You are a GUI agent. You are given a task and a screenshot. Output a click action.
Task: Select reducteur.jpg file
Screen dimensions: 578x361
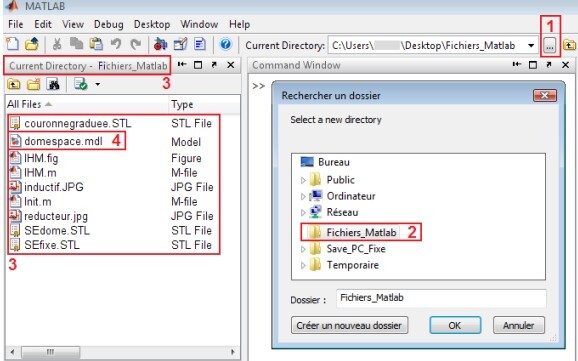(56, 216)
